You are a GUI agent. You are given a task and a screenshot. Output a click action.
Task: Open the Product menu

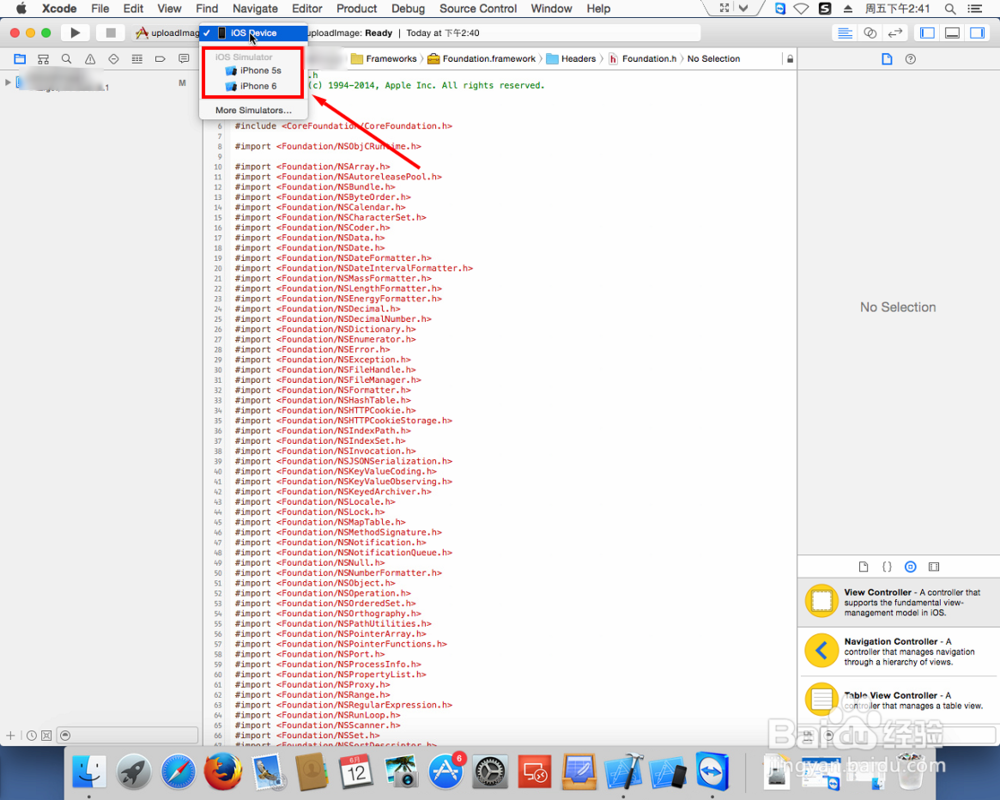point(357,8)
